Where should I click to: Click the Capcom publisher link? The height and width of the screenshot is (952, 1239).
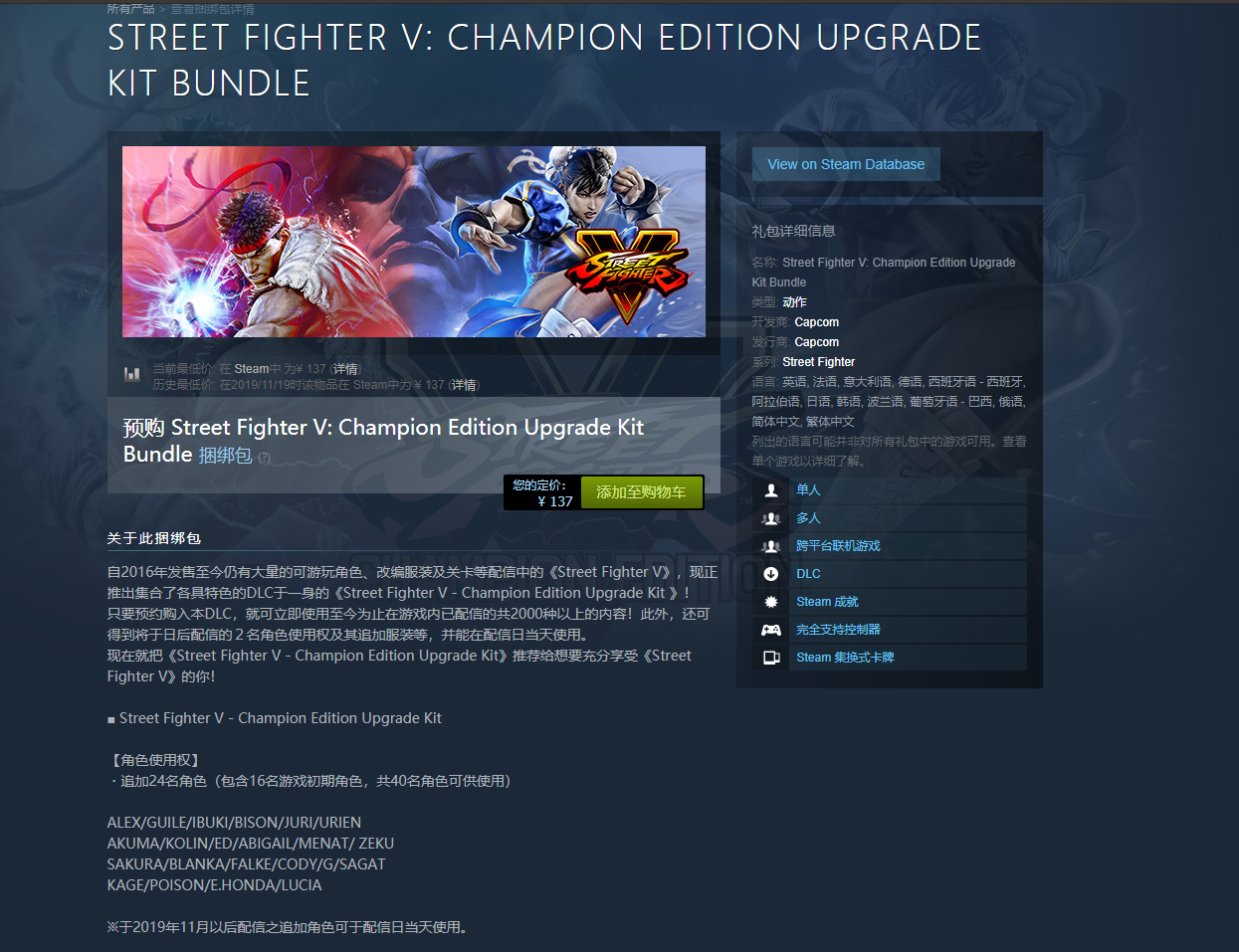(817, 342)
